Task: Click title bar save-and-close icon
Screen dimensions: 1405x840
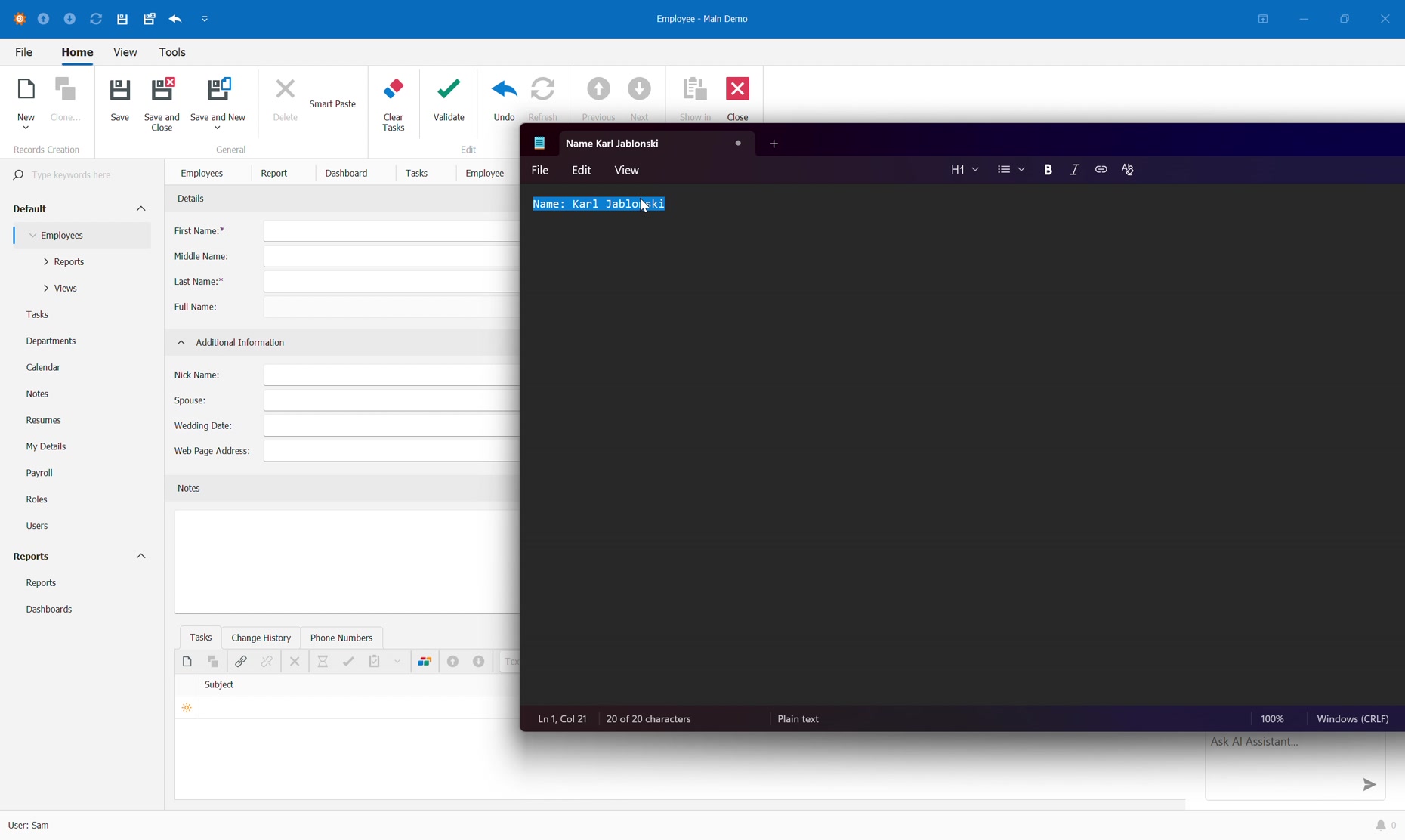Action: coord(149,19)
